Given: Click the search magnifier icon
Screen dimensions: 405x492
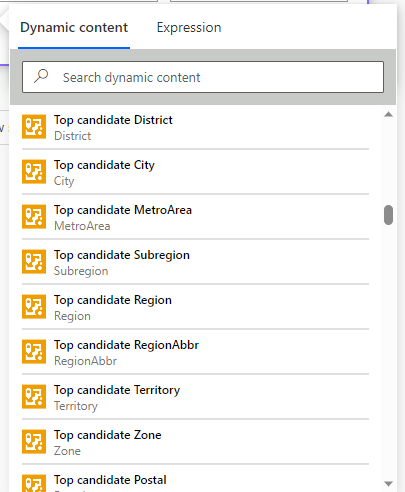Looking at the screenshot, I should 41,76.
